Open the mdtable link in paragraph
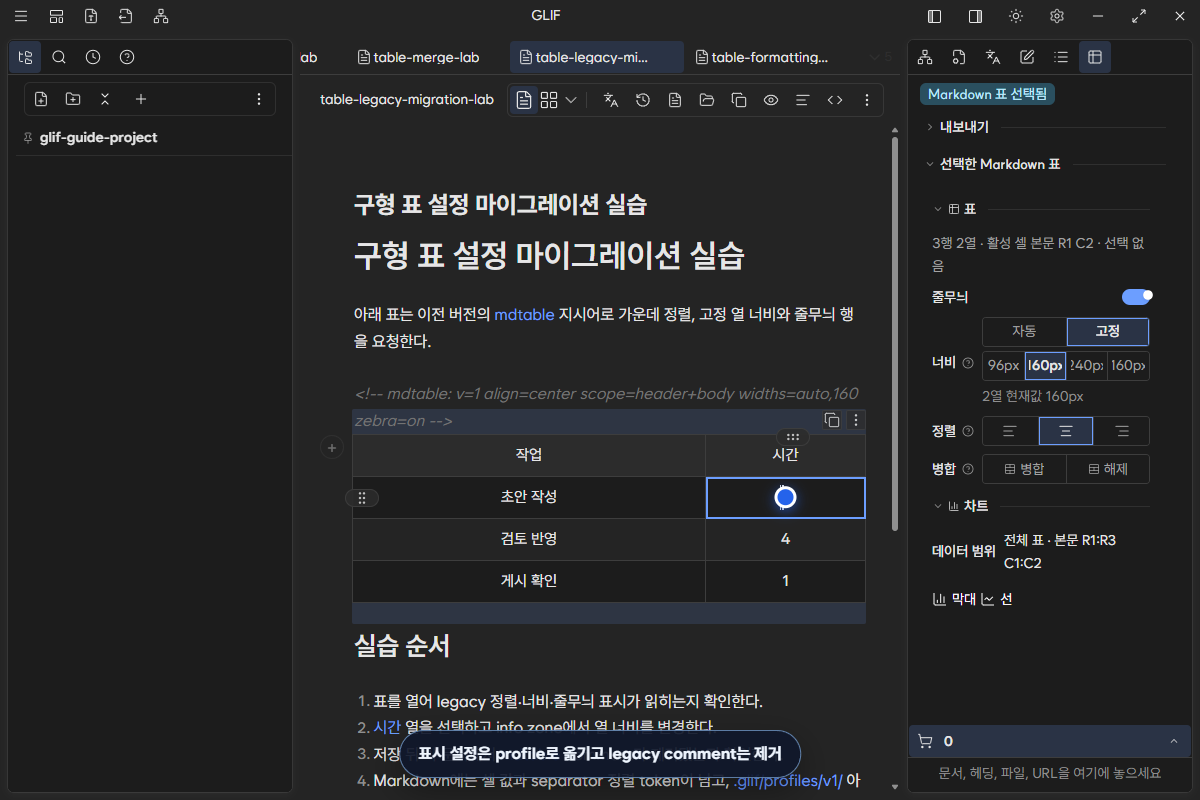This screenshot has height=800, width=1200. [x=524, y=314]
